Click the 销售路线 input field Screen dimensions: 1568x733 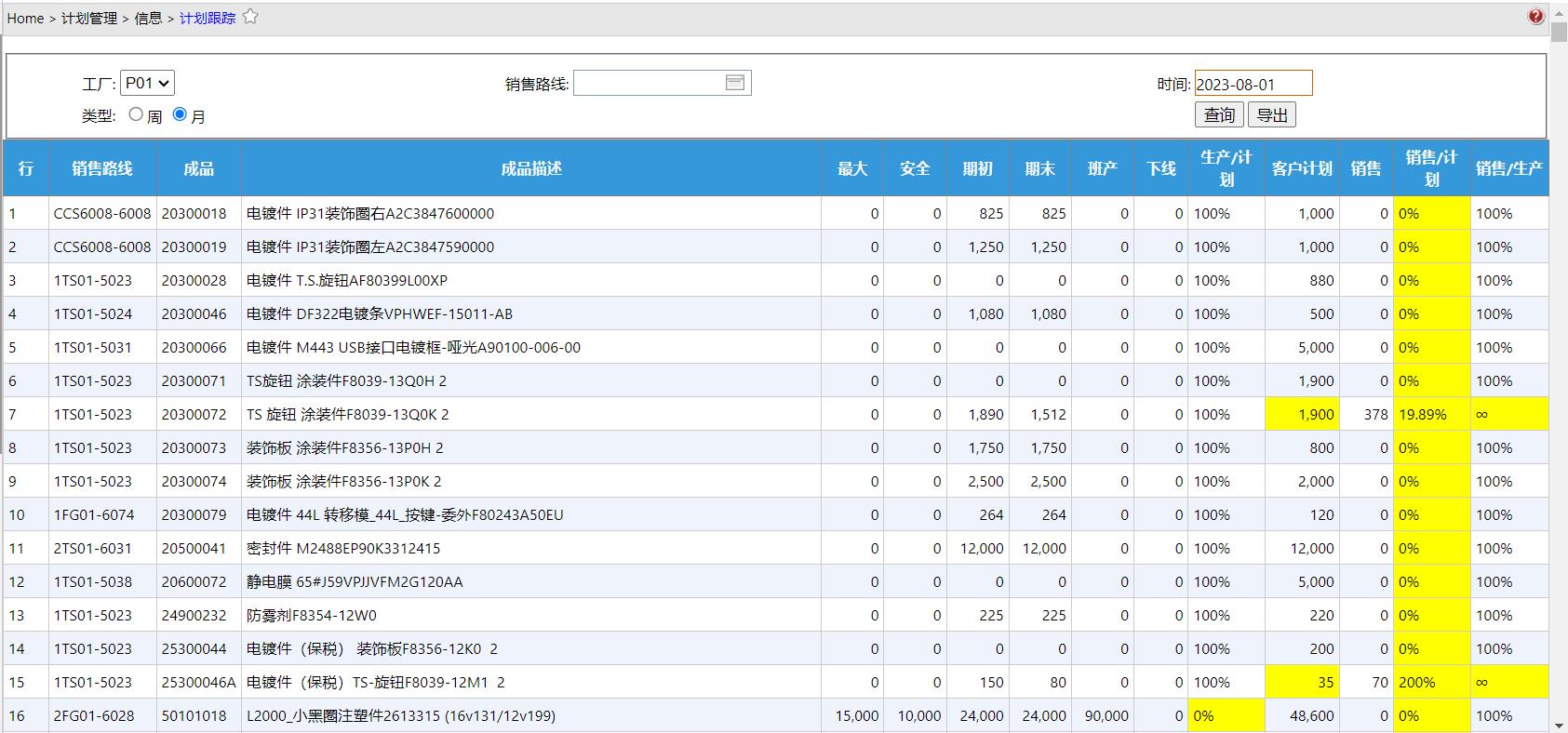point(649,83)
